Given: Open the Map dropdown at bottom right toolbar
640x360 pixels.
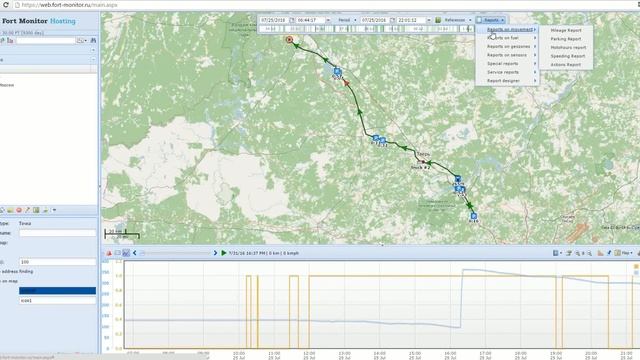Looking at the screenshot, I should pos(624,253).
